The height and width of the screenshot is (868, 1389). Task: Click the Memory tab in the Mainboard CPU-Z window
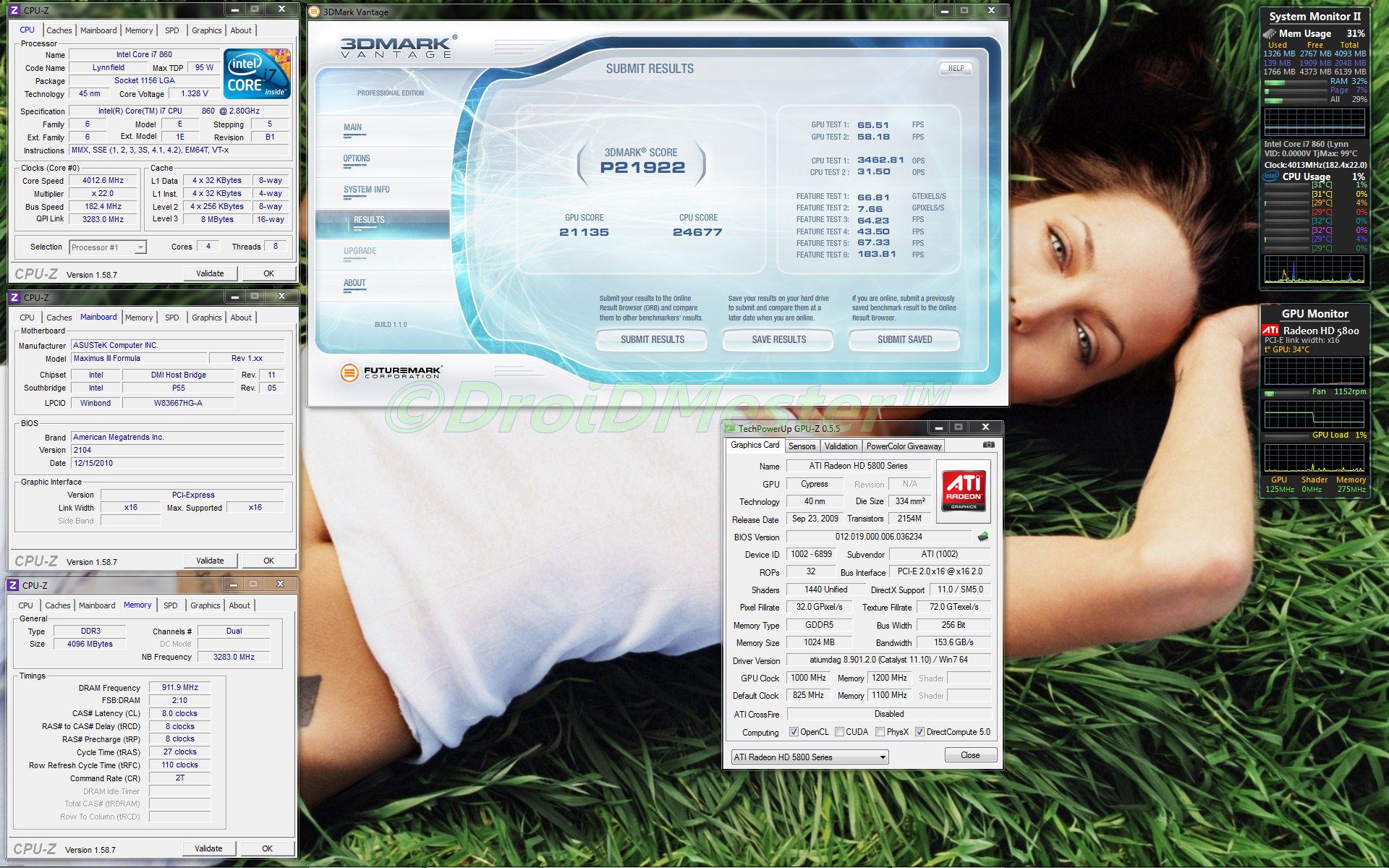(139, 318)
